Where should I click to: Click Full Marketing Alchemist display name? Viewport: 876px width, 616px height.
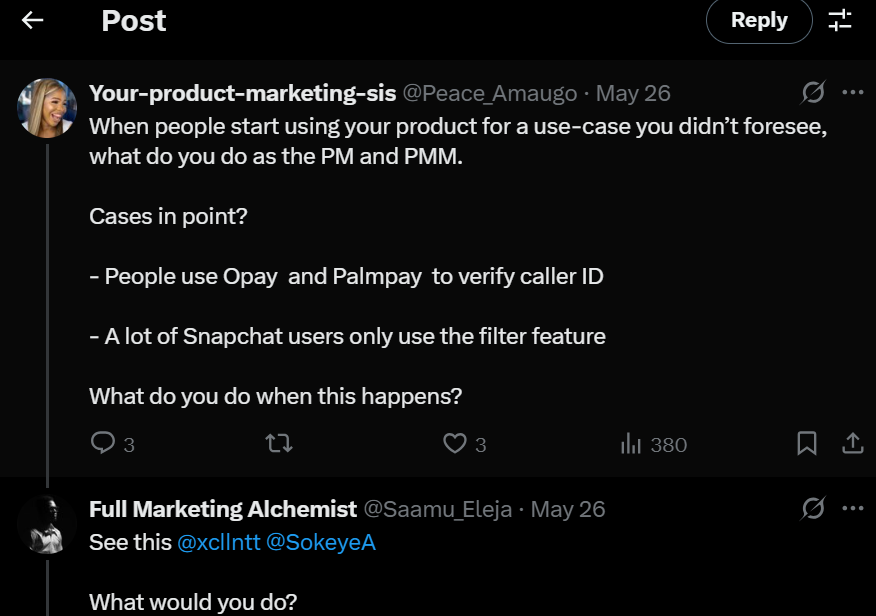coord(223,509)
